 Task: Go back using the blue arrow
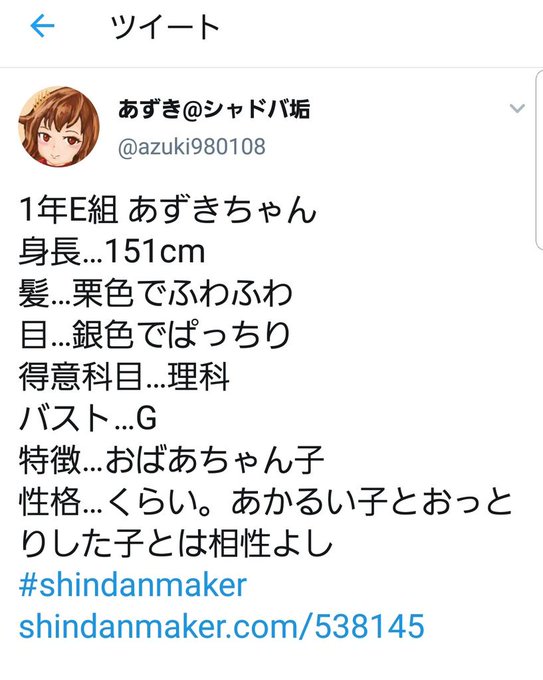(42, 26)
